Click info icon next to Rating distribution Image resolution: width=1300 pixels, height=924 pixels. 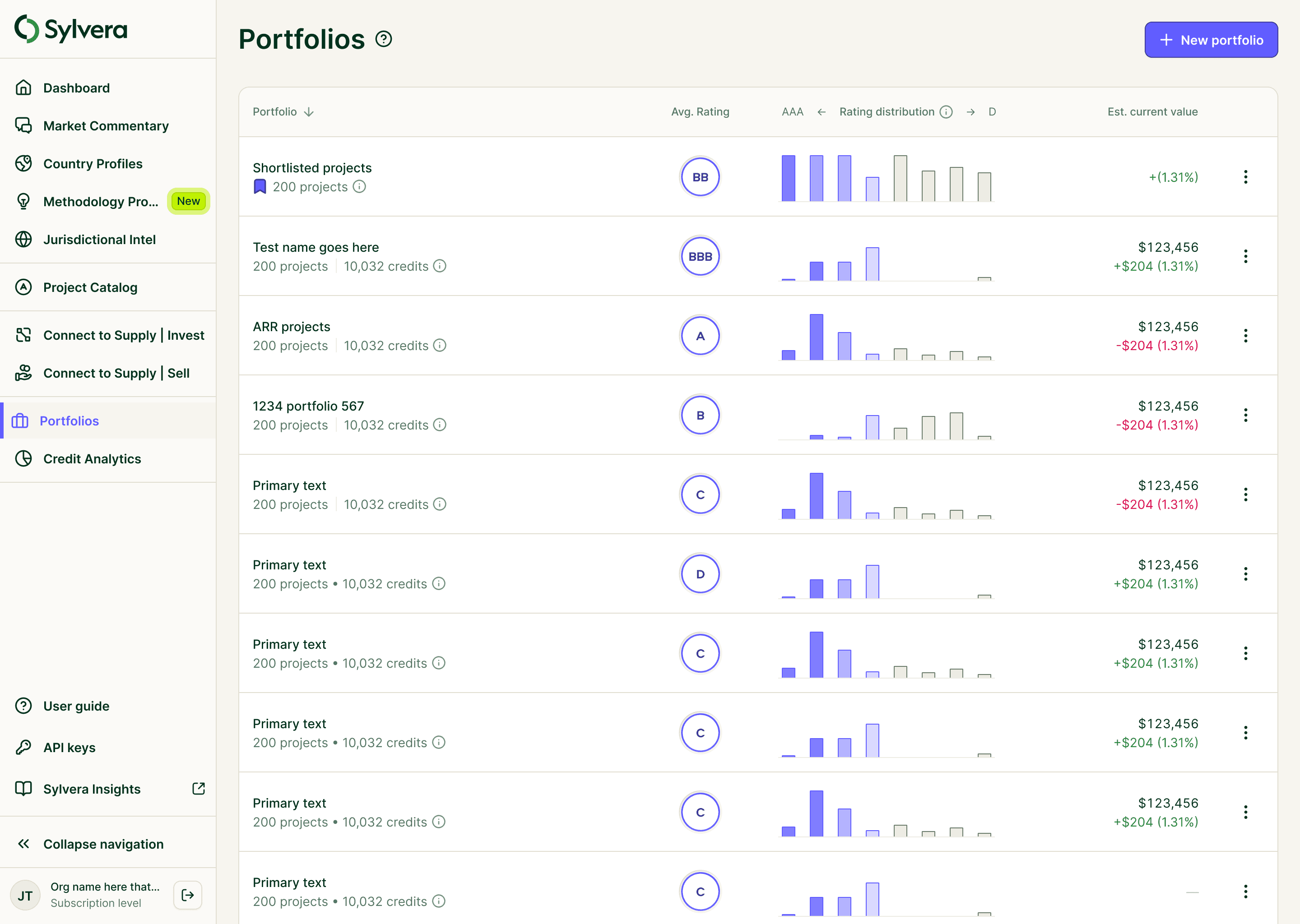tap(946, 112)
